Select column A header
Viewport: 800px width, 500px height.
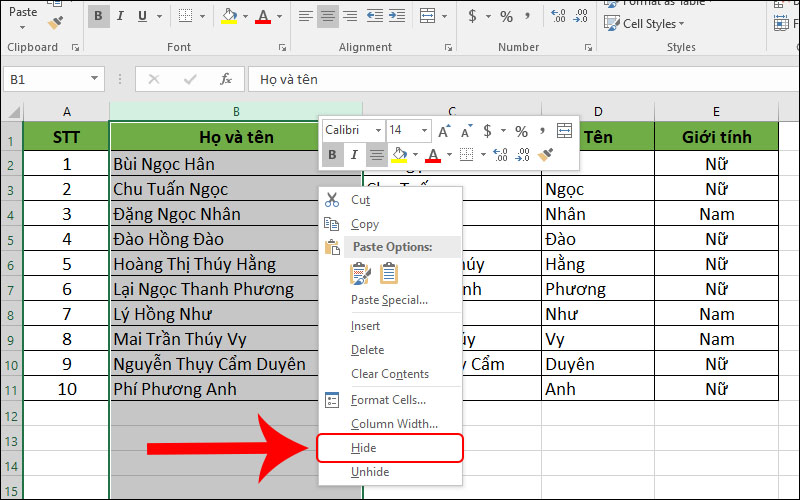click(66, 111)
